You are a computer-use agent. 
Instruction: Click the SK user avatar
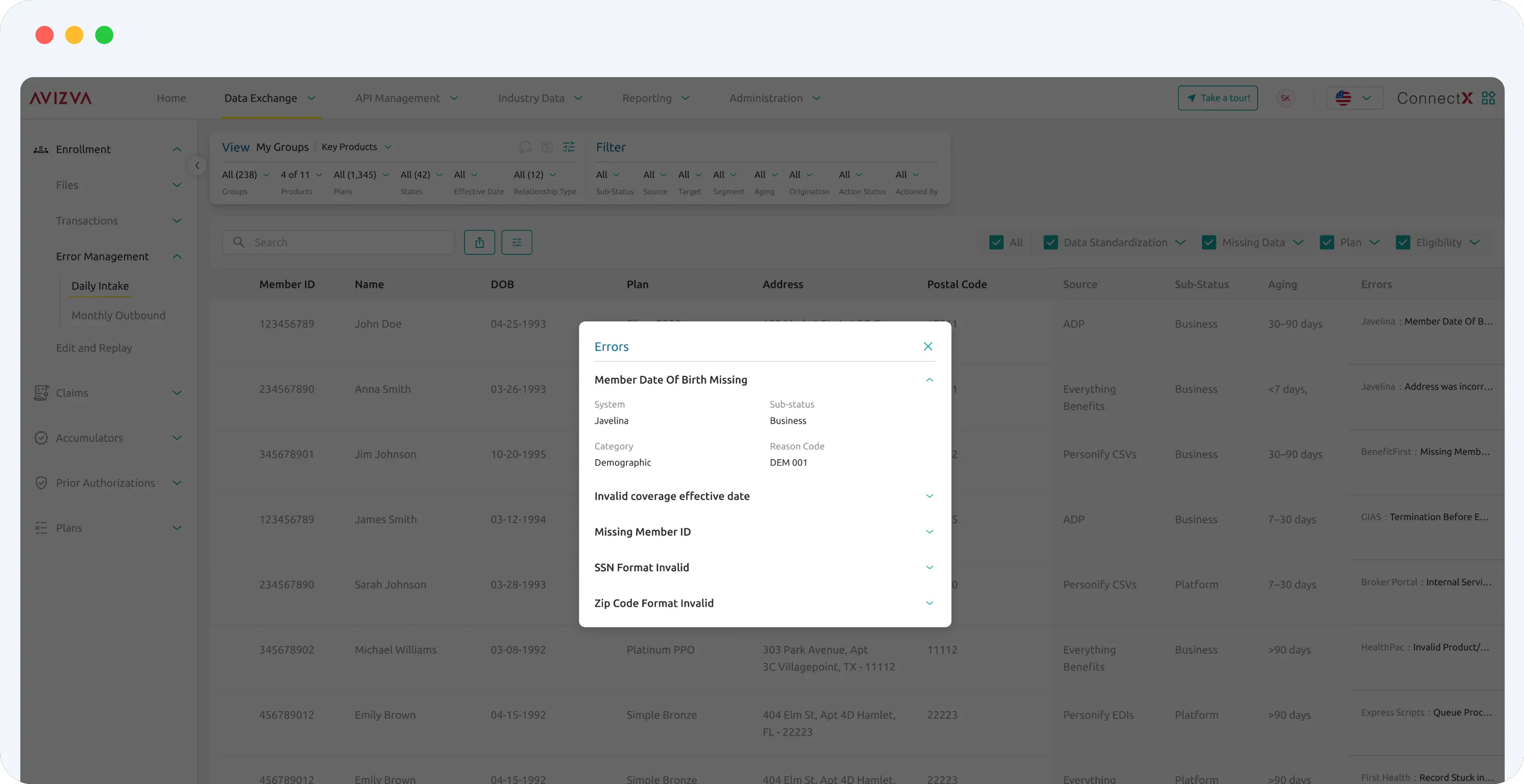tap(1285, 98)
